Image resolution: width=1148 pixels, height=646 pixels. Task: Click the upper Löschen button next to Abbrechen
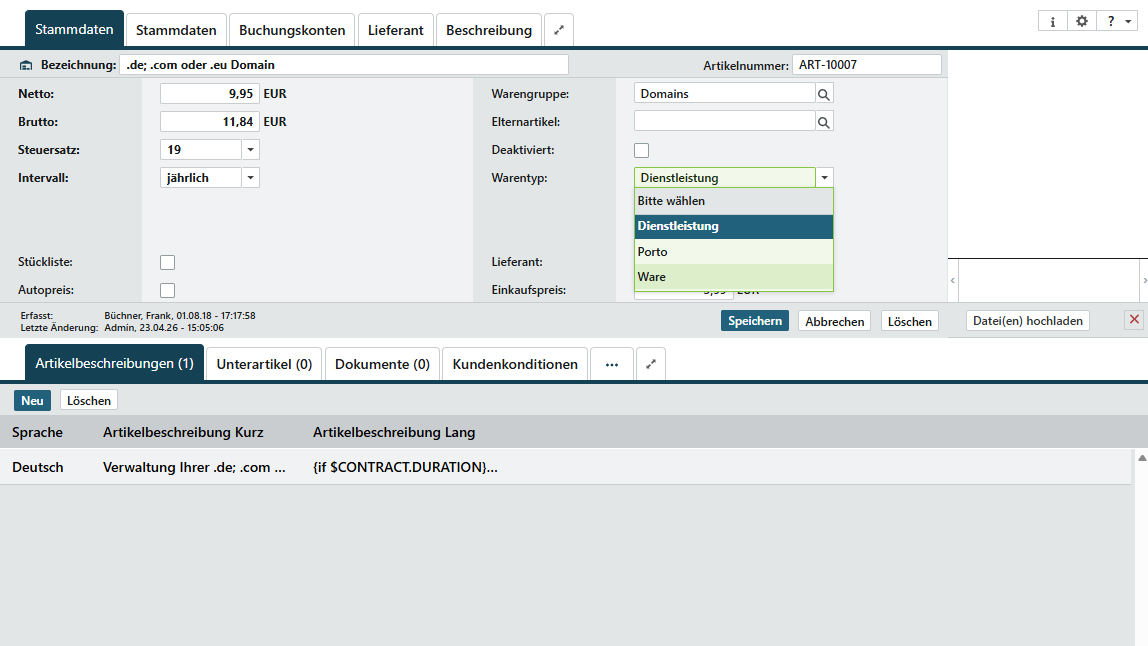pos(909,321)
